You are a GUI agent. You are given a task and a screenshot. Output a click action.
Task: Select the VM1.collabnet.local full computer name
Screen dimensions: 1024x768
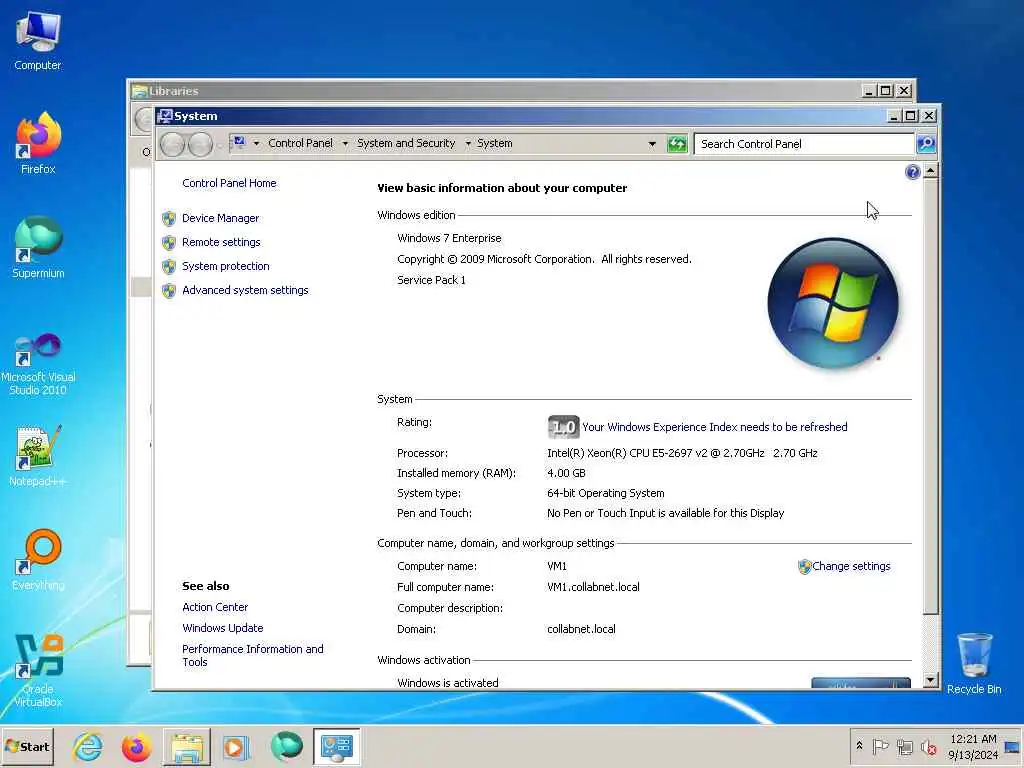pyautogui.click(x=593, y=587)
